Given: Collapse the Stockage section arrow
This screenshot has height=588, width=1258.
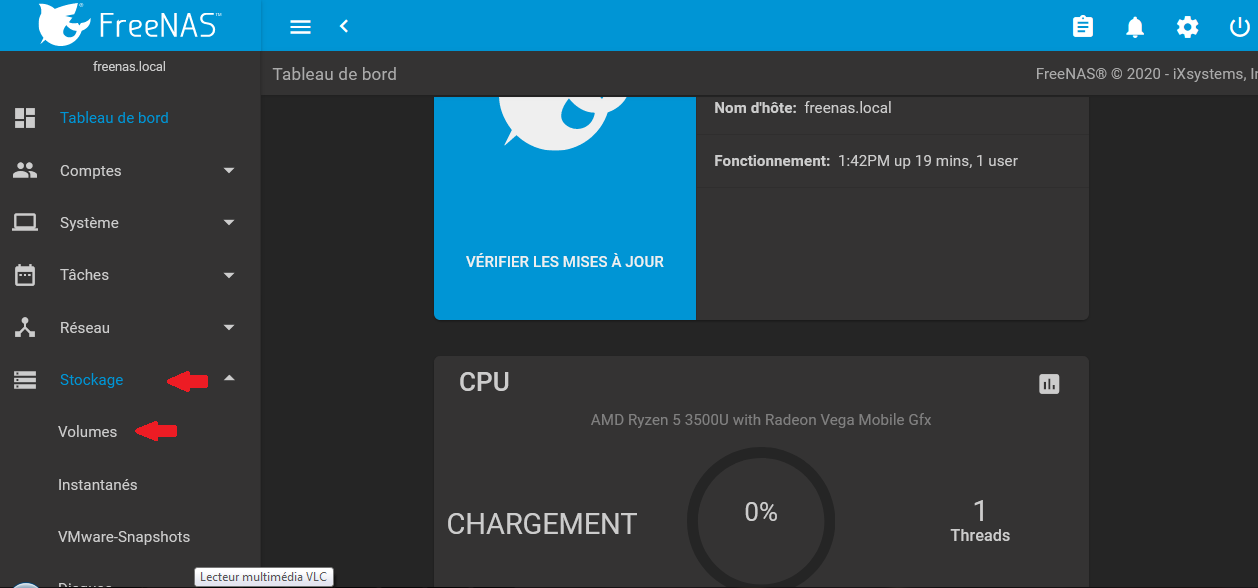Looking at the screenshot, I should (x=229, y=379).
